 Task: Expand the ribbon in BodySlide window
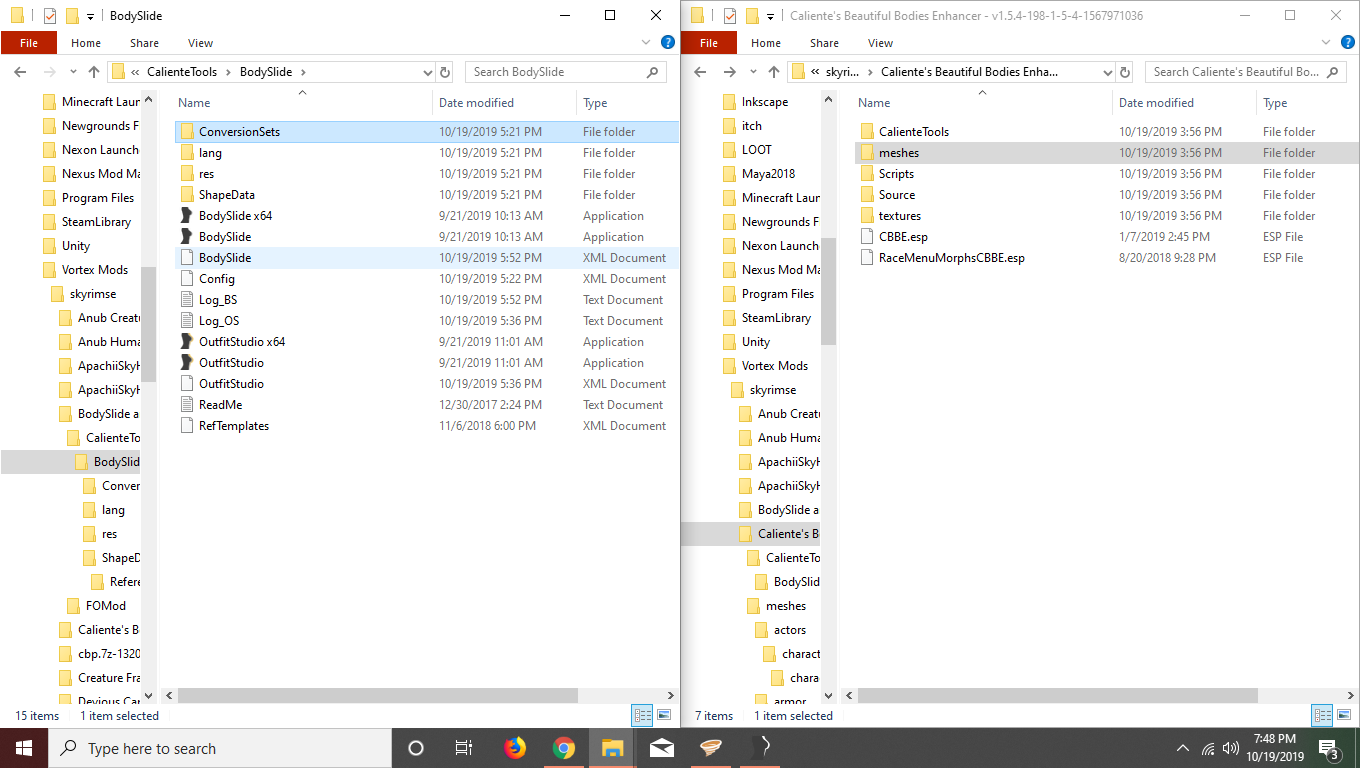646,43
